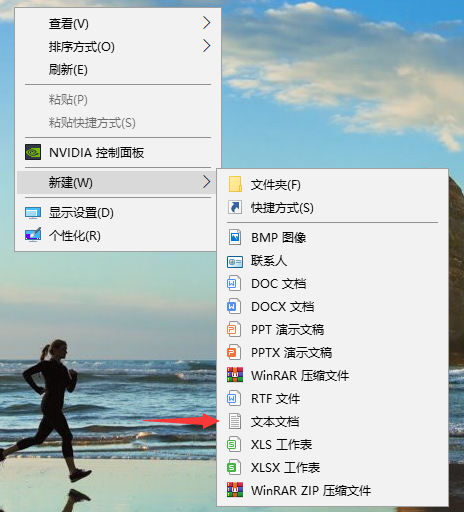Click the green XLSX 工作表 icon
The image size is (464, 512).
pos(234,467)
